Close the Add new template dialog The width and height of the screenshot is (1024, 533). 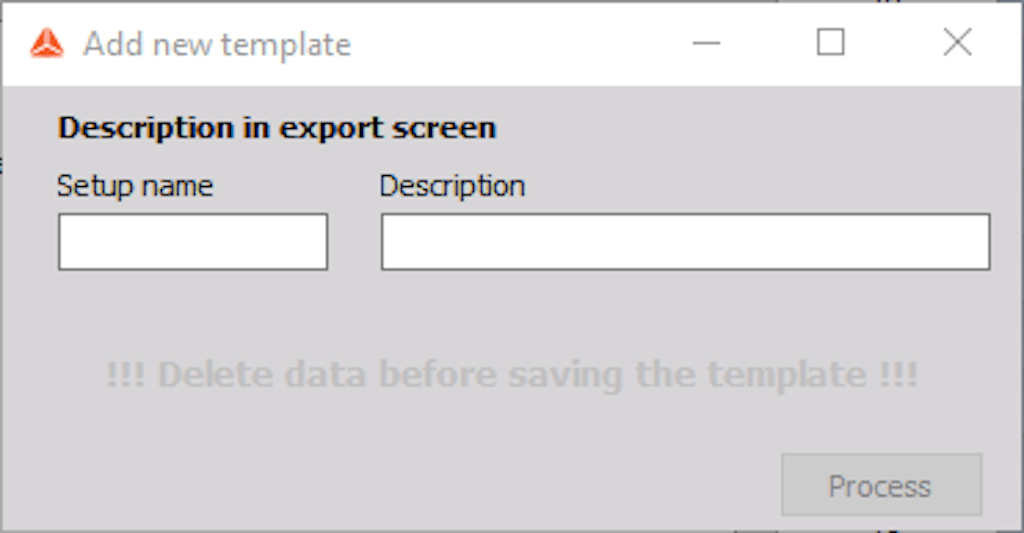click(957, 42)
